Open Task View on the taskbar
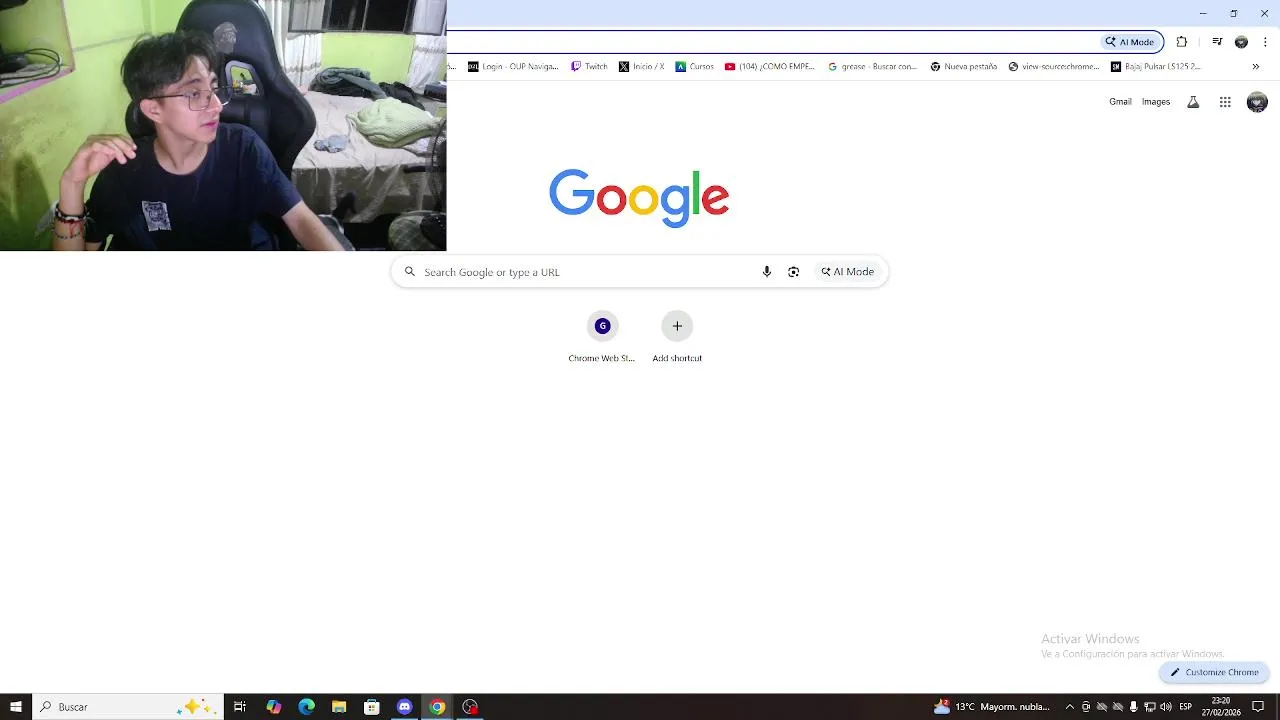 click(x=240, y=707)
